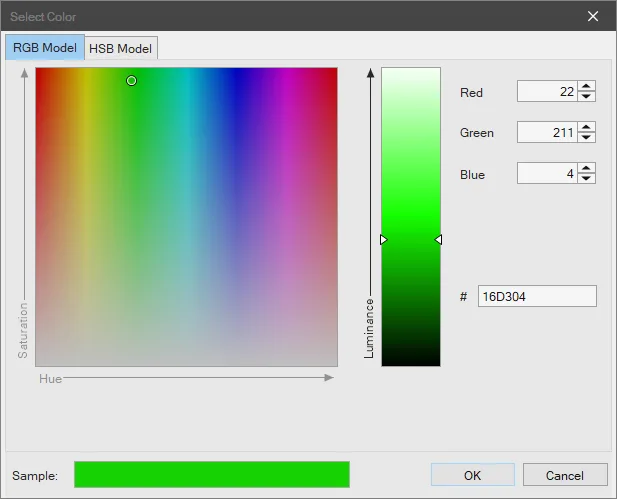This screenshot has width=617, height=499.
Task: Click the Blue label text
Action: [x=472, y=175]
